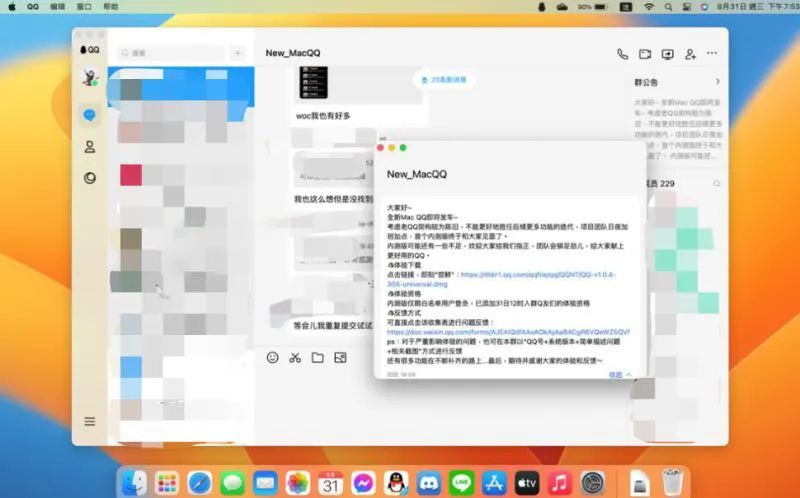800x498 pixels.
Task: Click the QQ penguin icon in the menu bar
Action: (x=542, y=7)
